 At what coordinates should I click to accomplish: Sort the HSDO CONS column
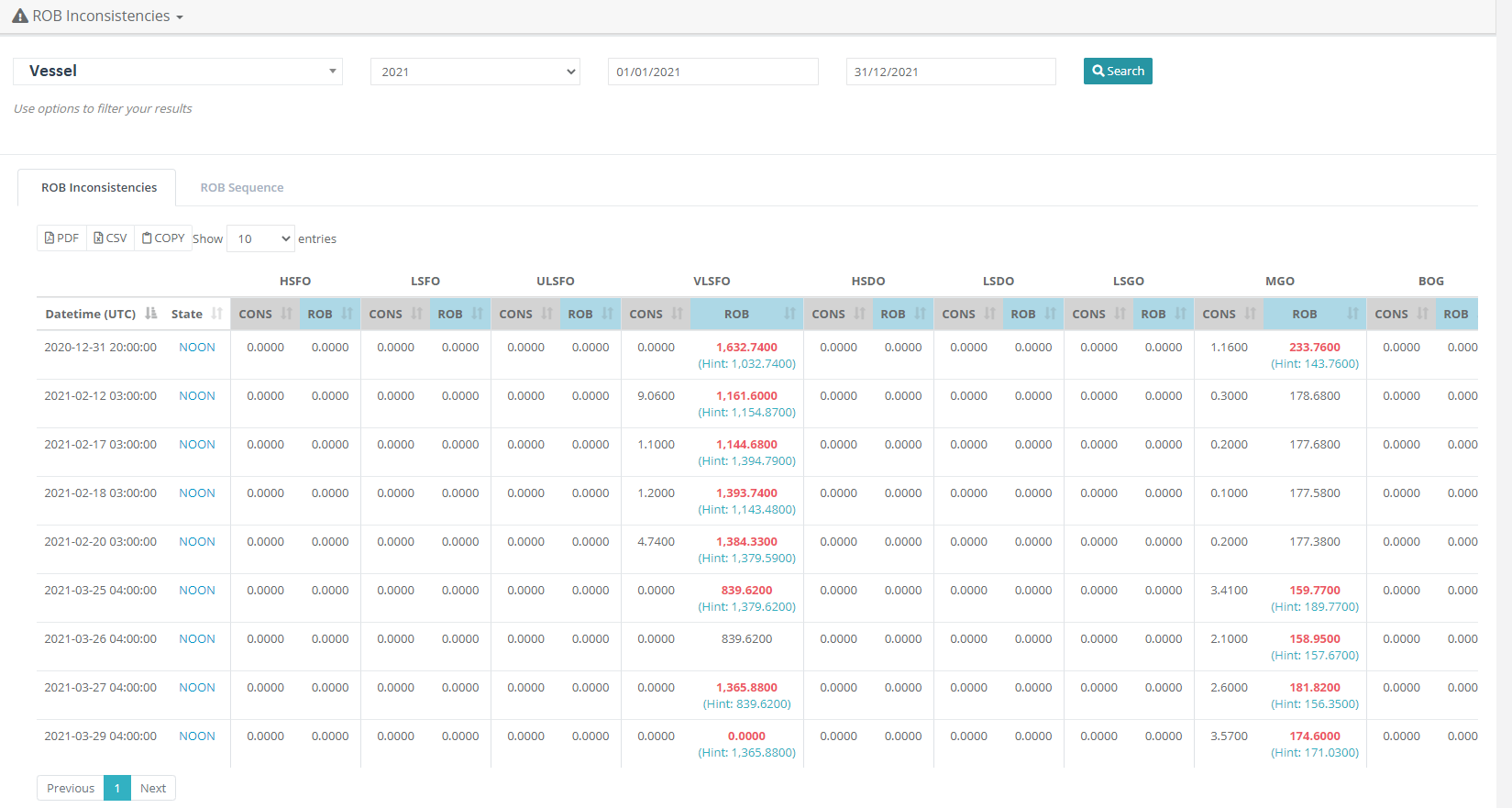[838, 314]
